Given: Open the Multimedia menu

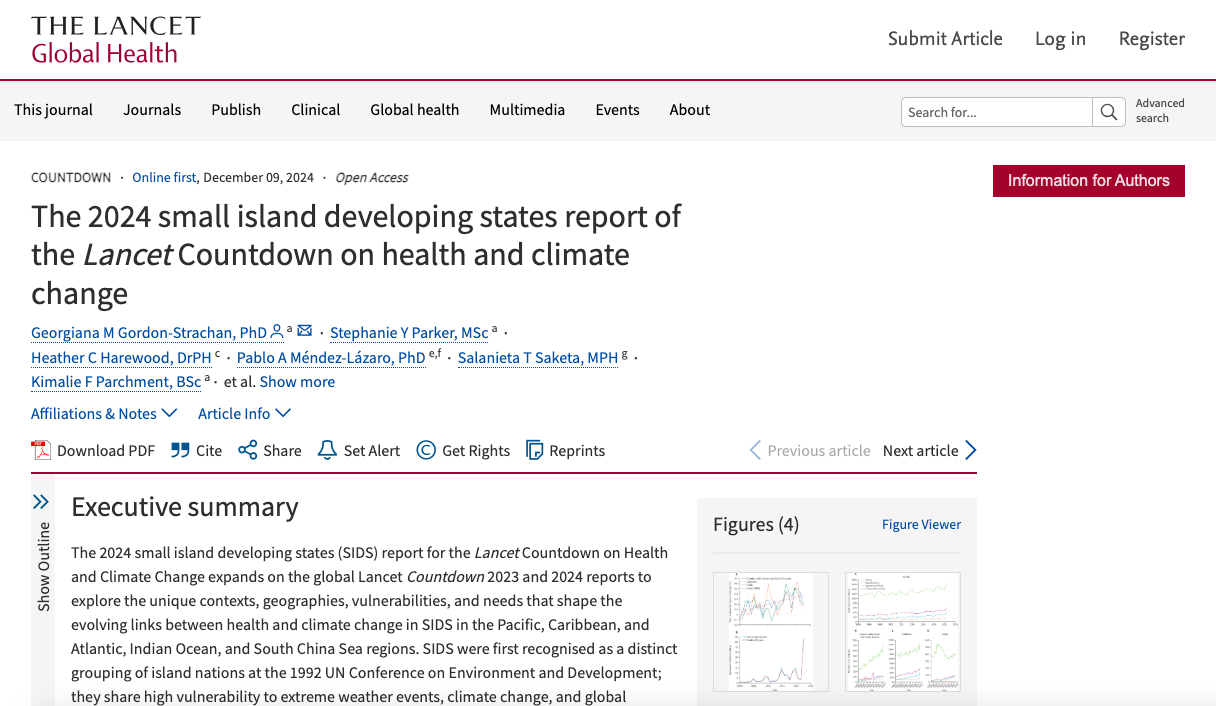Looking at the screenshot, I should coord(527,110).
